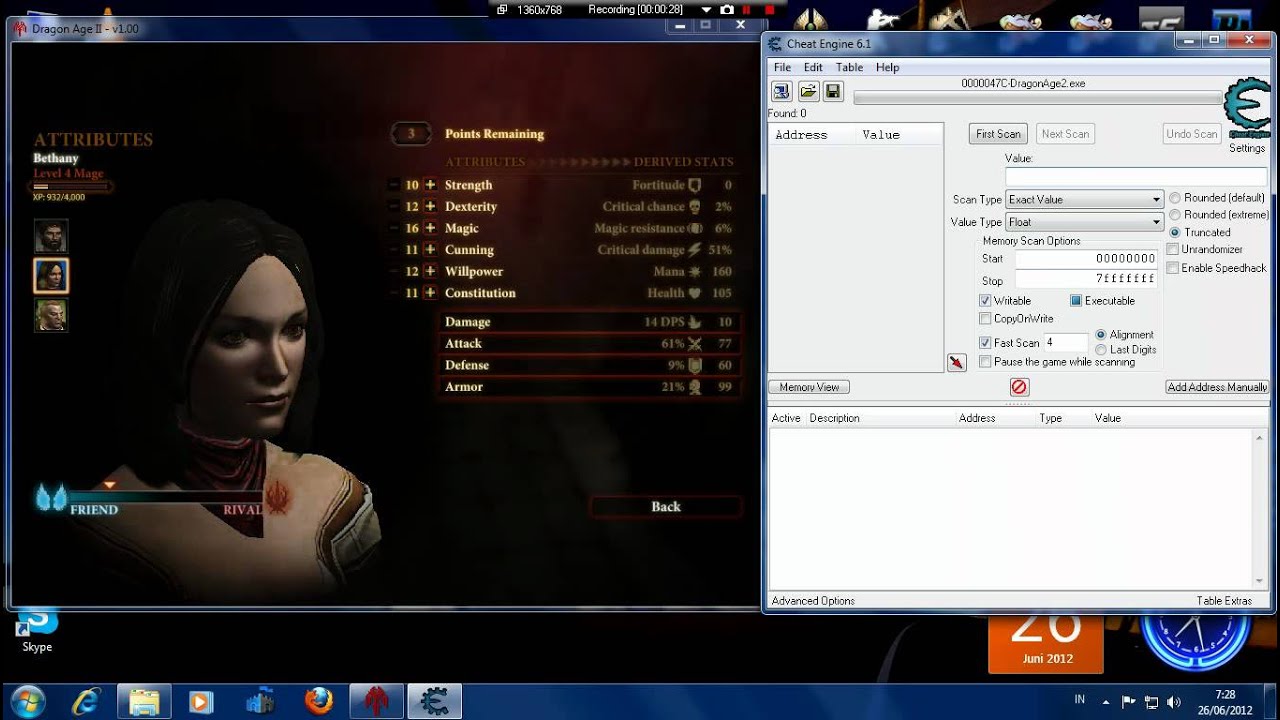The image size is (1280, 720).
Task: Click the Friend-Rival friendship meter
Action: [165, 496]
